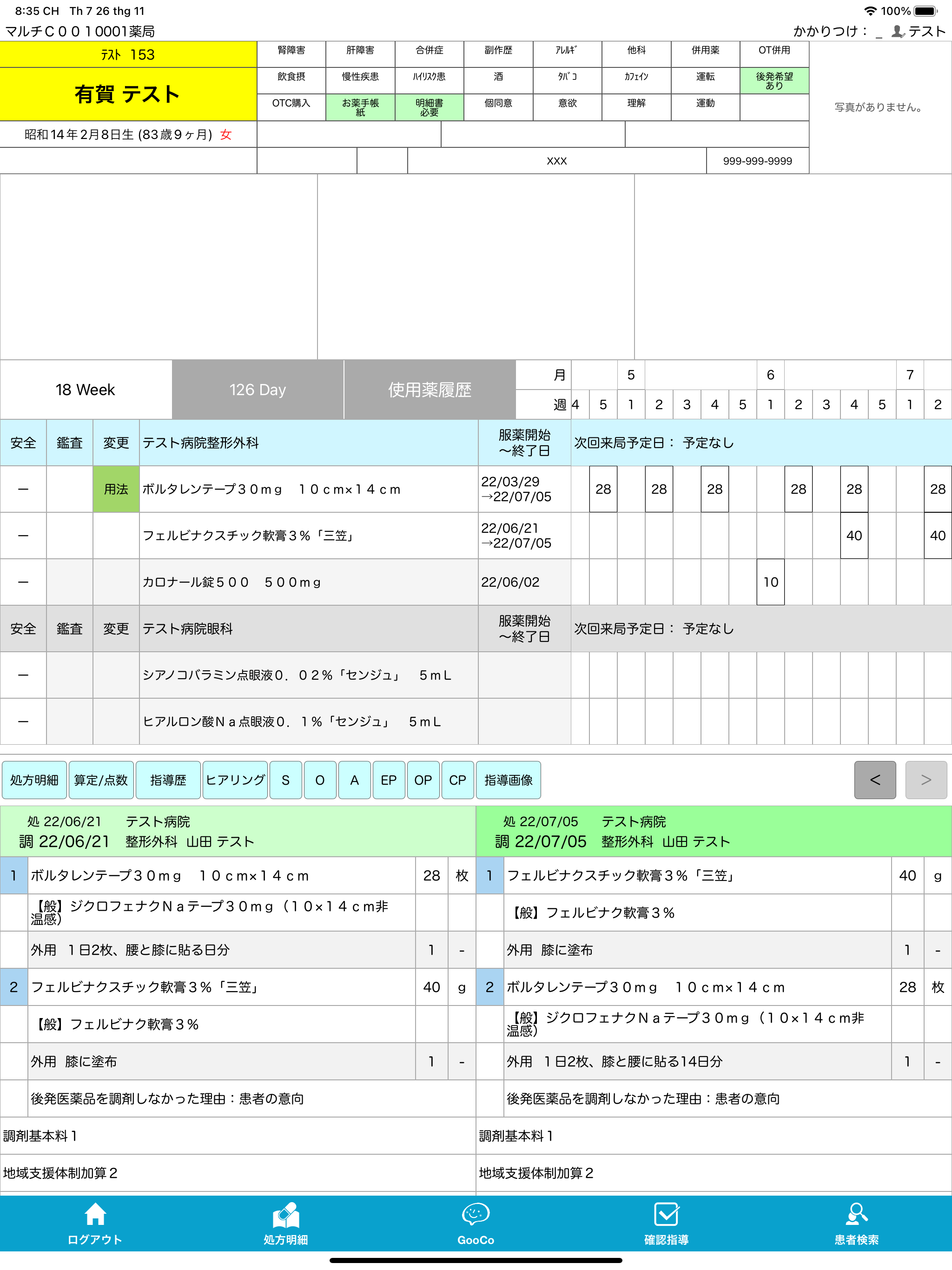This screenshot has height=1270, width=952.
Task: Open 患者検索 search icon
Action: [x=856, y=1224]
